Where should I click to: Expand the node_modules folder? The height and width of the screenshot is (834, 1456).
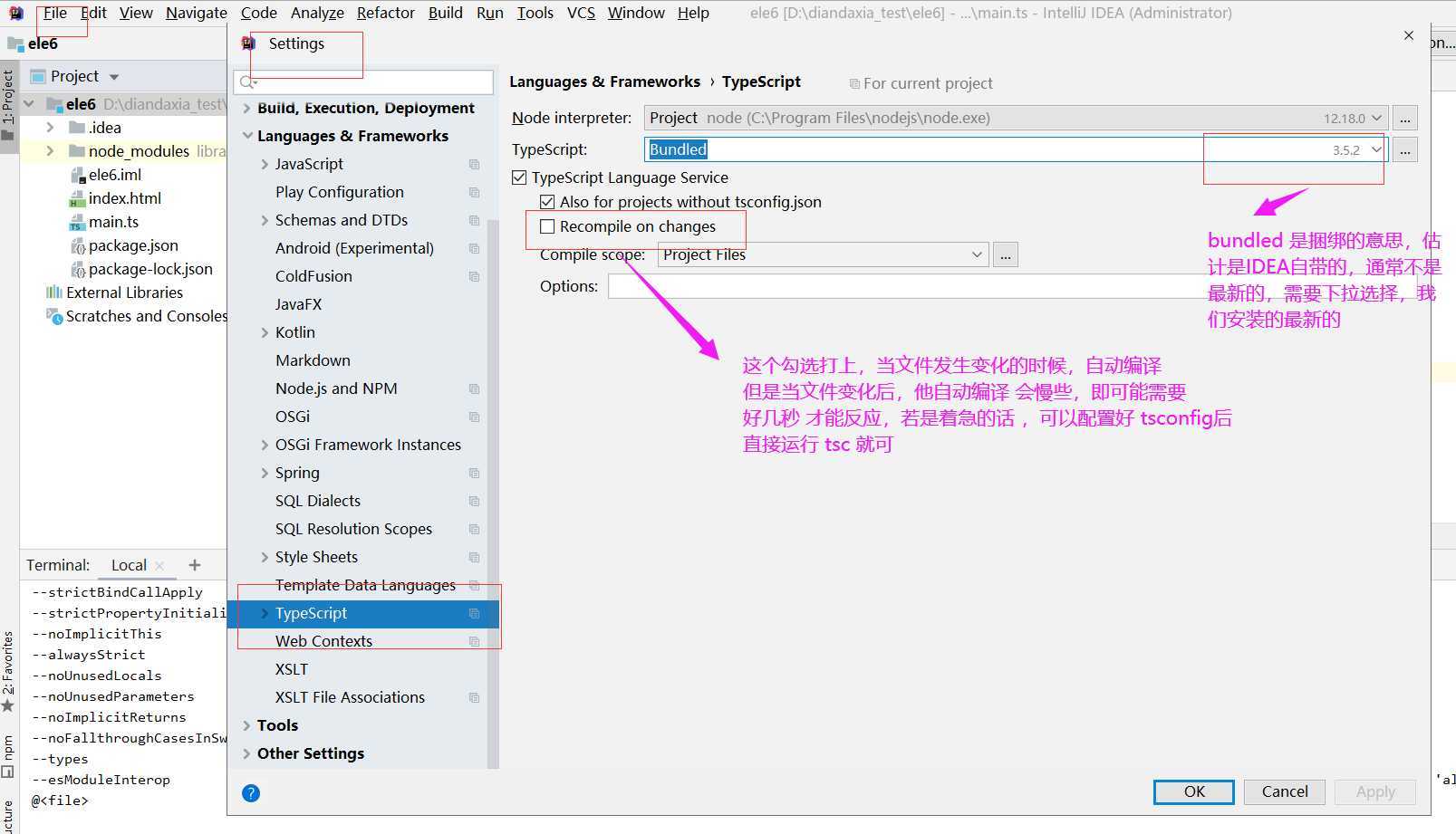[50, 151]
